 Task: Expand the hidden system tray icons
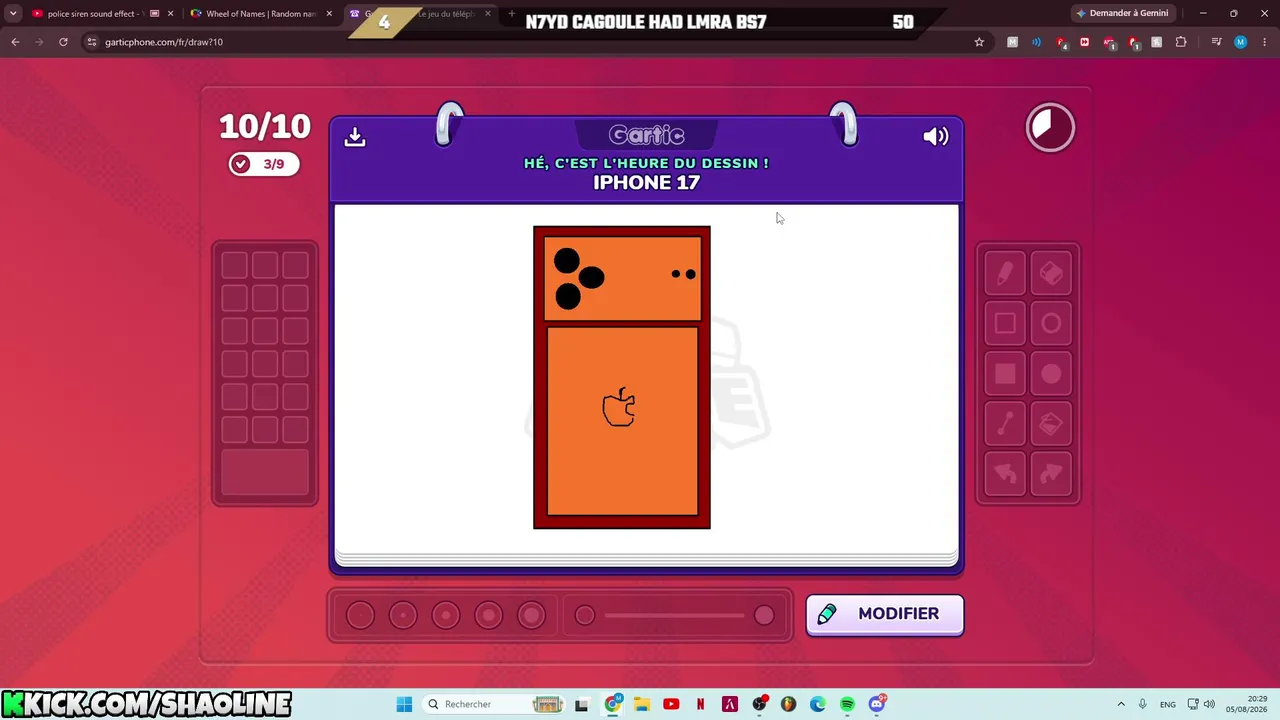[1121, 704]
